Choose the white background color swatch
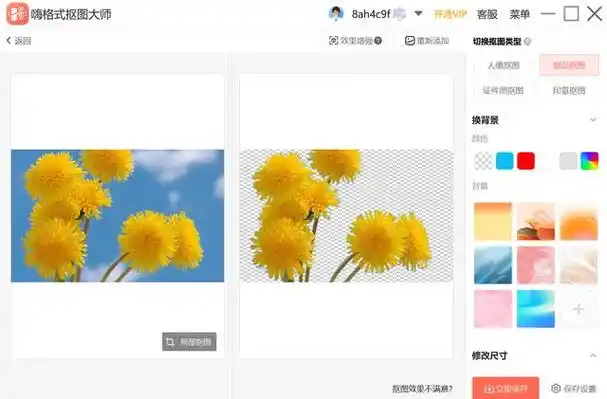This screenshot has width=607, height=399. pyautogui.click(x=547, y=161)
